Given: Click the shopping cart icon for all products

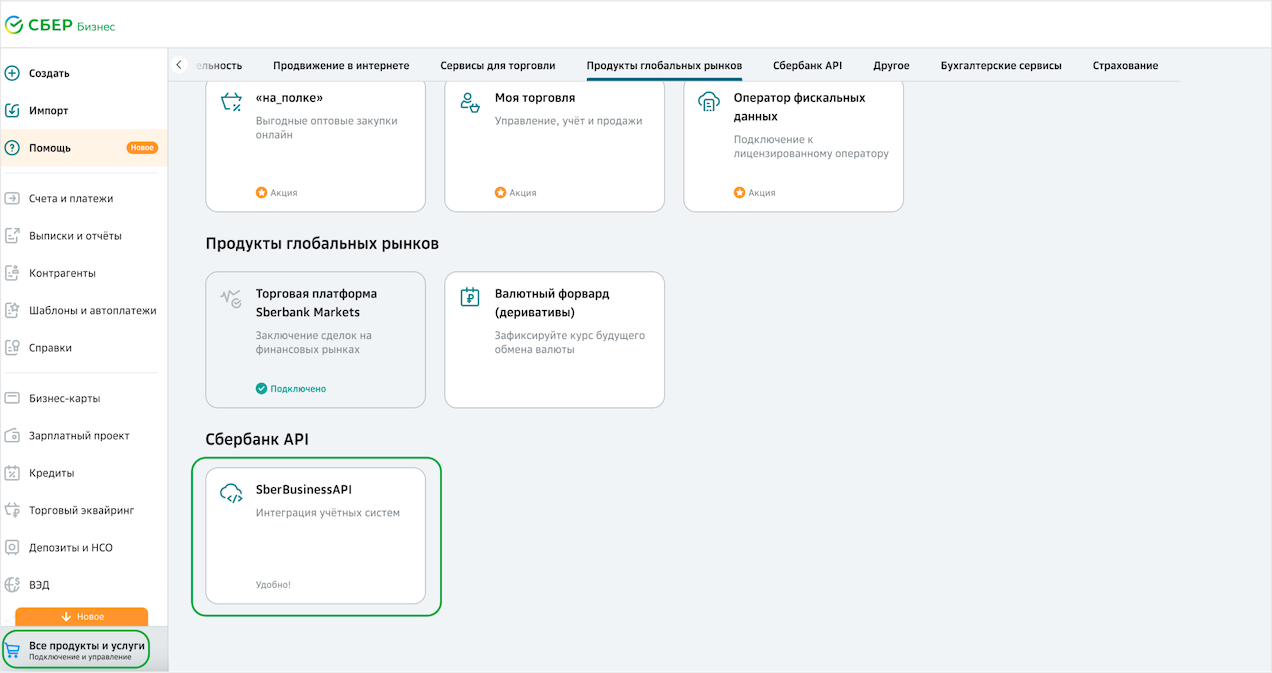Looking at the screenshot, I should pyautogui.click(x=12, y=651).
